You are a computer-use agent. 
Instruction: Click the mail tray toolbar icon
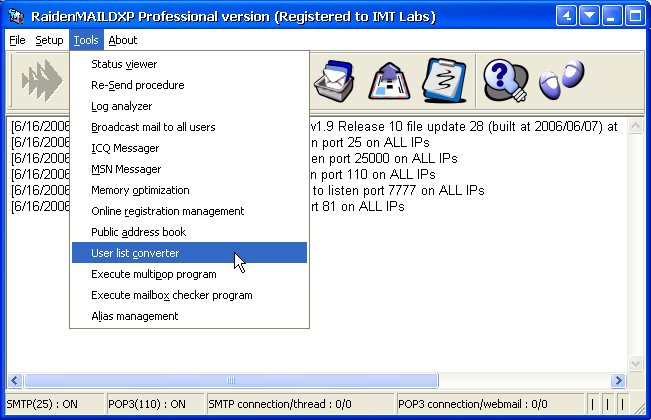332,81
